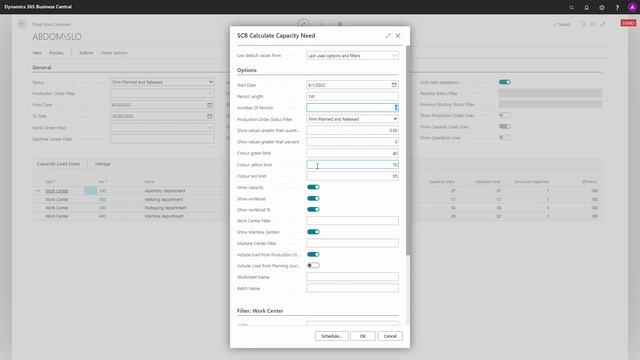Click the collapse arrows icon on the background page
This screenshot has width=640, height=360.
tap(603, 24)
